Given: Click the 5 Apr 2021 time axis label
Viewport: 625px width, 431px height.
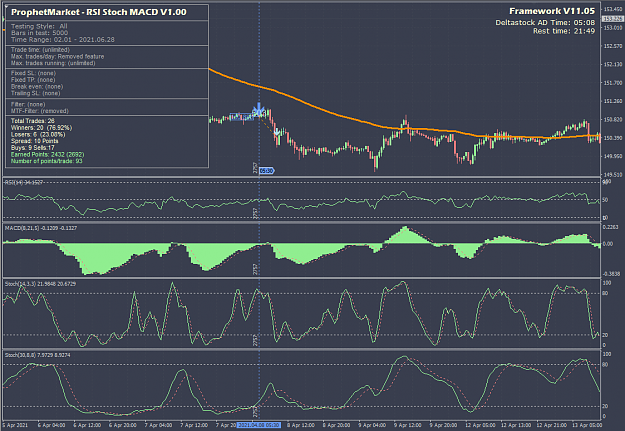Looking at the screenshot, I should 16,425.
